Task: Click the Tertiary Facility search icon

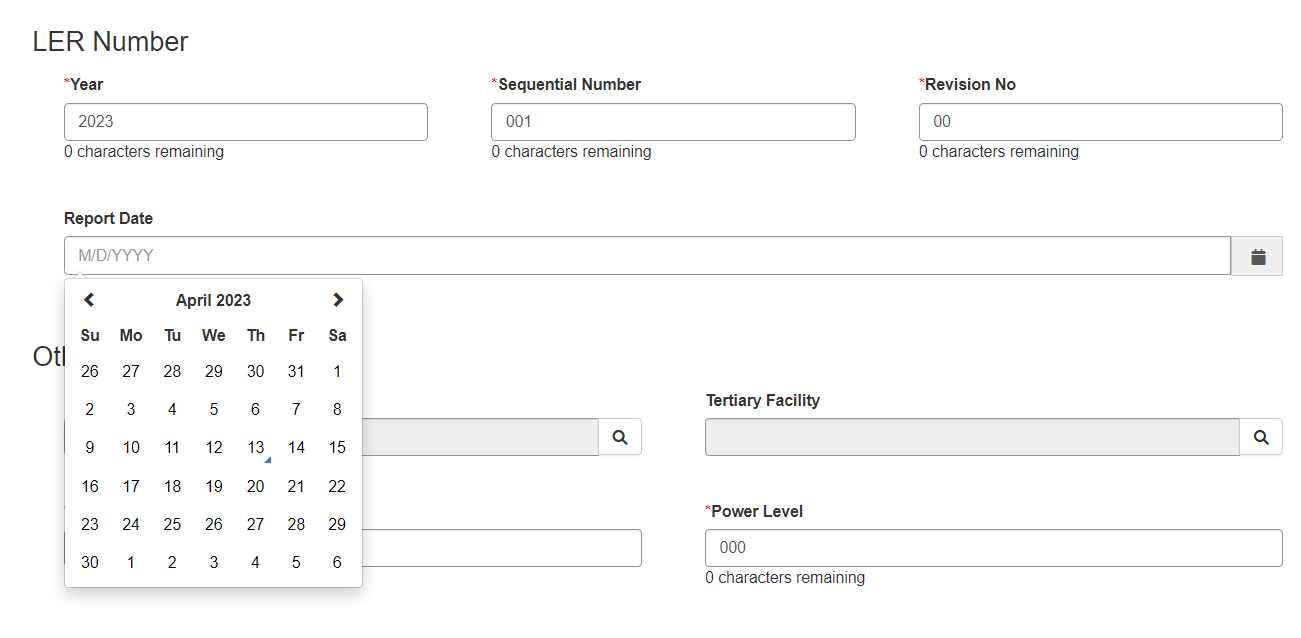Action: [1261, 437]
